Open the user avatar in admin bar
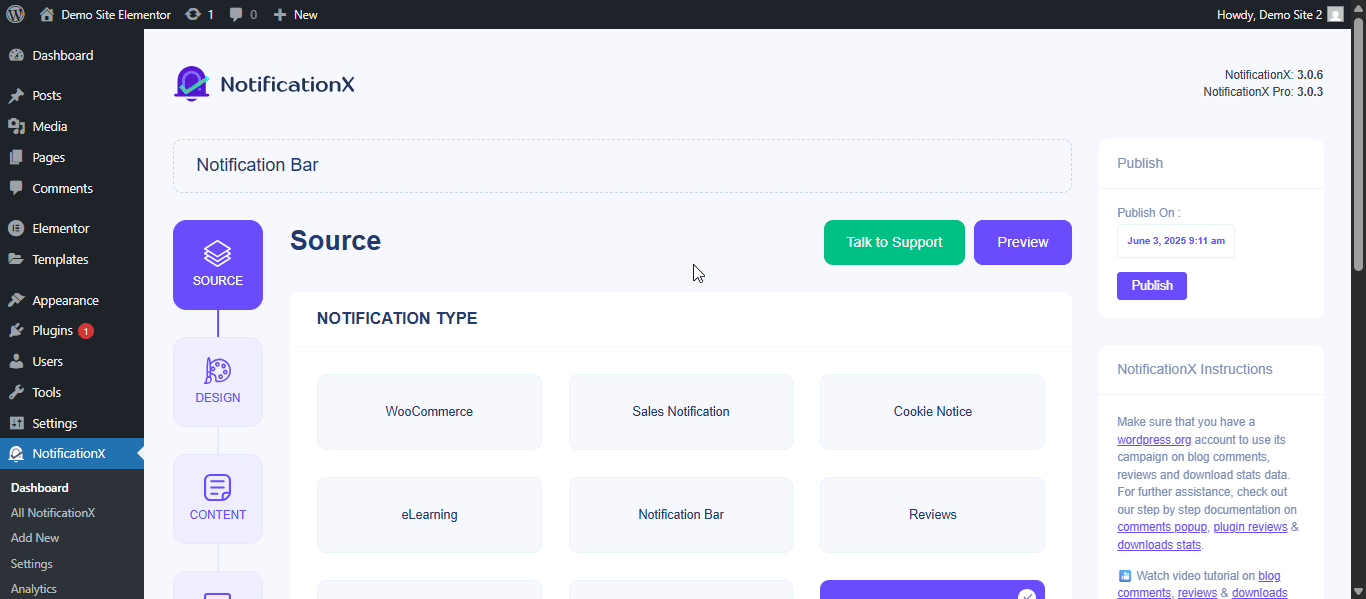Viewport: 1366px width, 599px height. tap(1335, 14)
